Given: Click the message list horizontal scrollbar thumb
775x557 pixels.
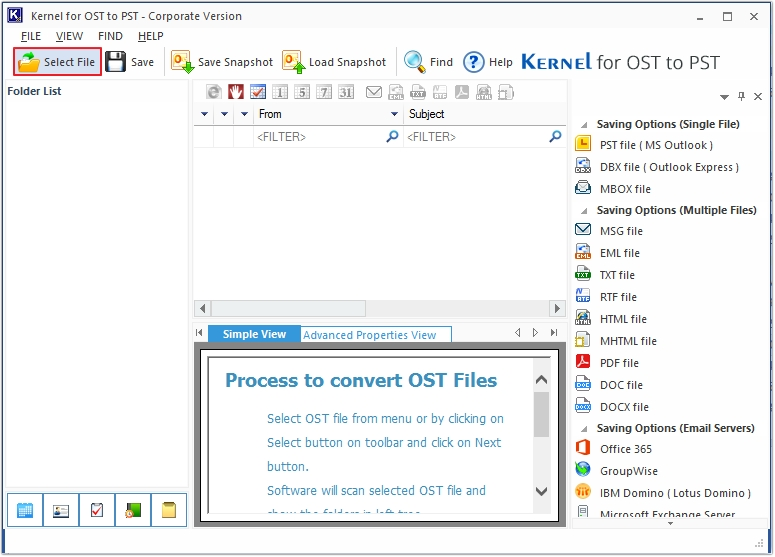Looking at the screenshot, I should 289,308.
